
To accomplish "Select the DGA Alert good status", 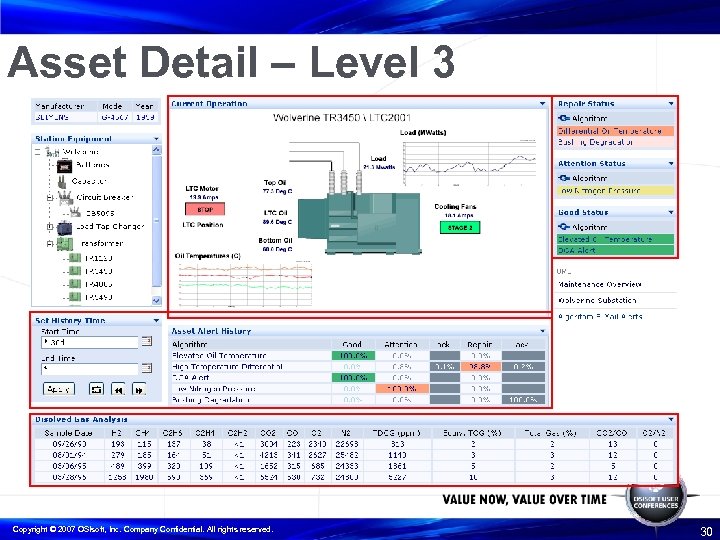I will (x=615, y=250).
